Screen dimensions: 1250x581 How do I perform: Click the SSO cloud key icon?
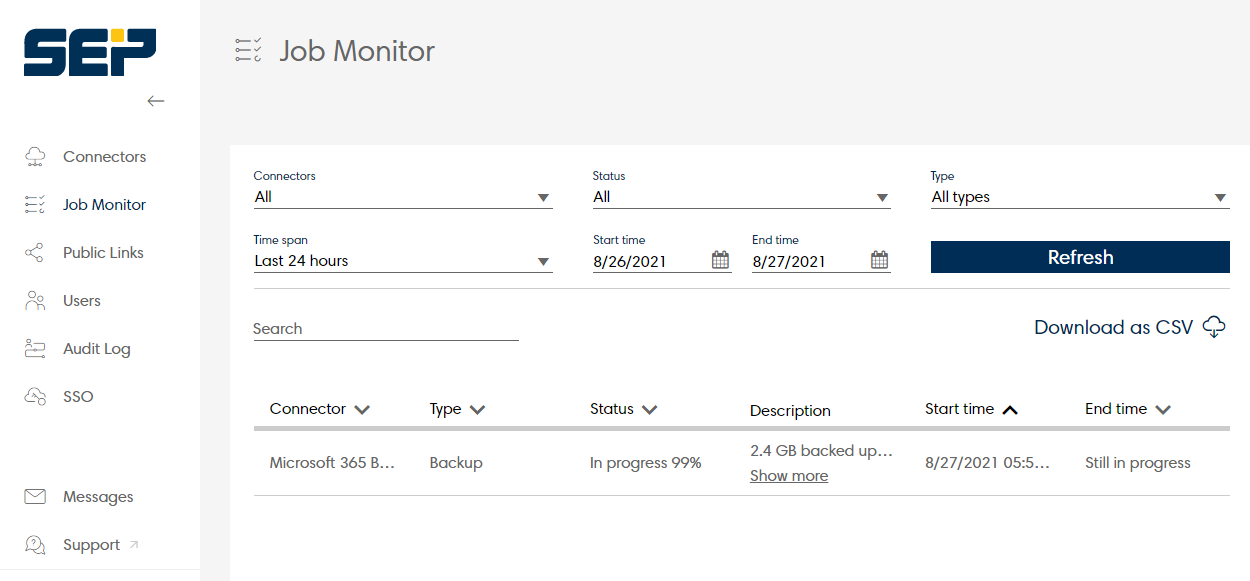tap(35, 396)
